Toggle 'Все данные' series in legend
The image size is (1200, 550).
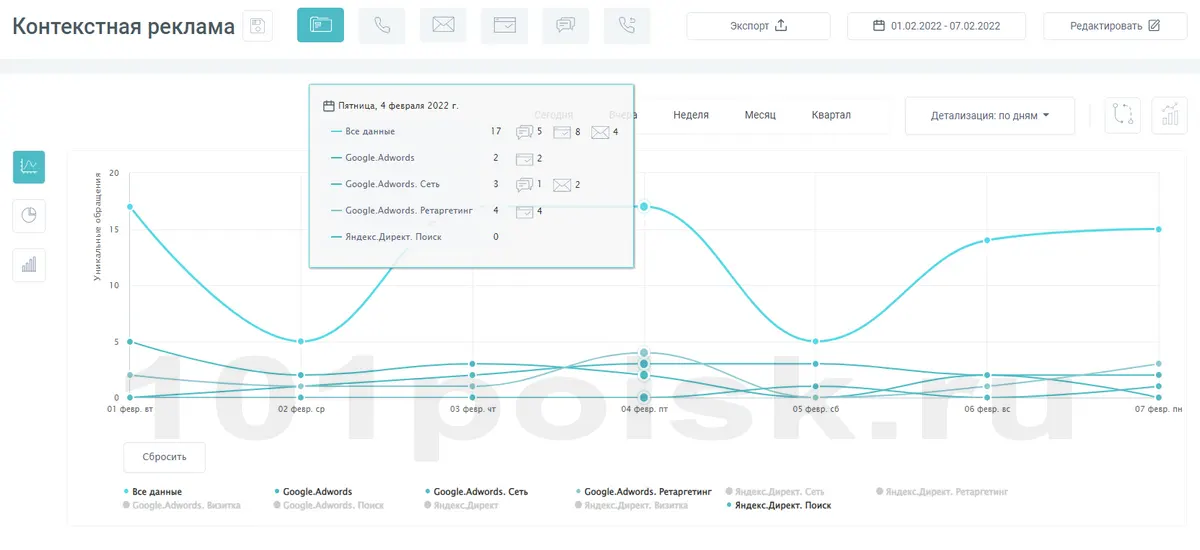tap(157, 492)
